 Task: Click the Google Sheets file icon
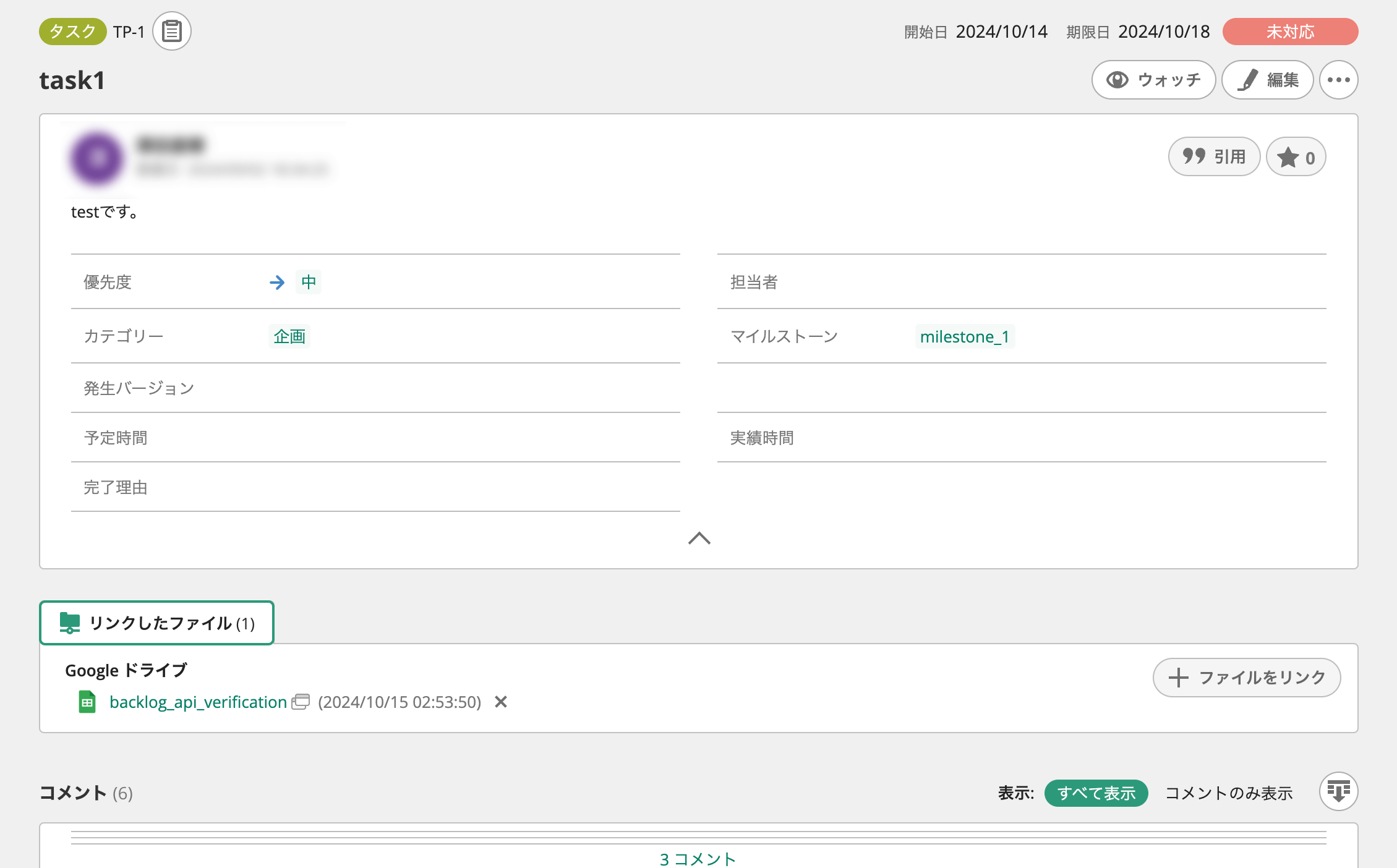(x=87, y=702)
